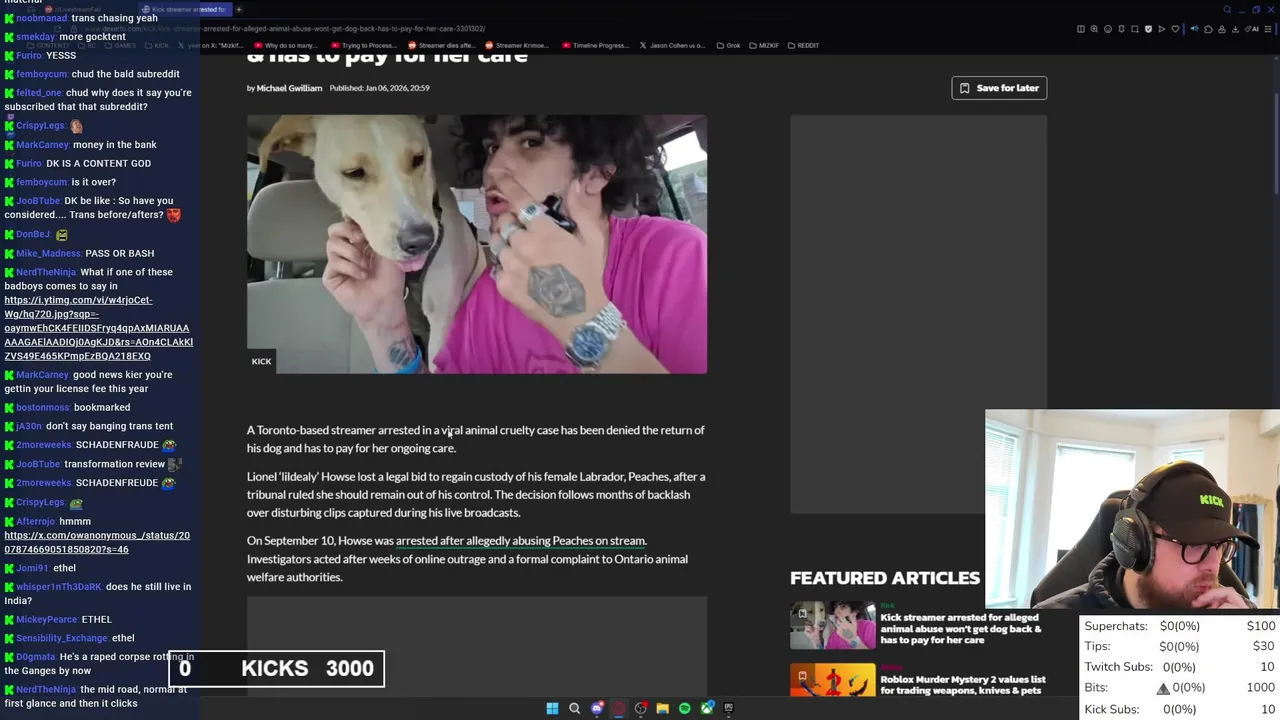Open the Xbox app from the taskbar

point(708,708)
